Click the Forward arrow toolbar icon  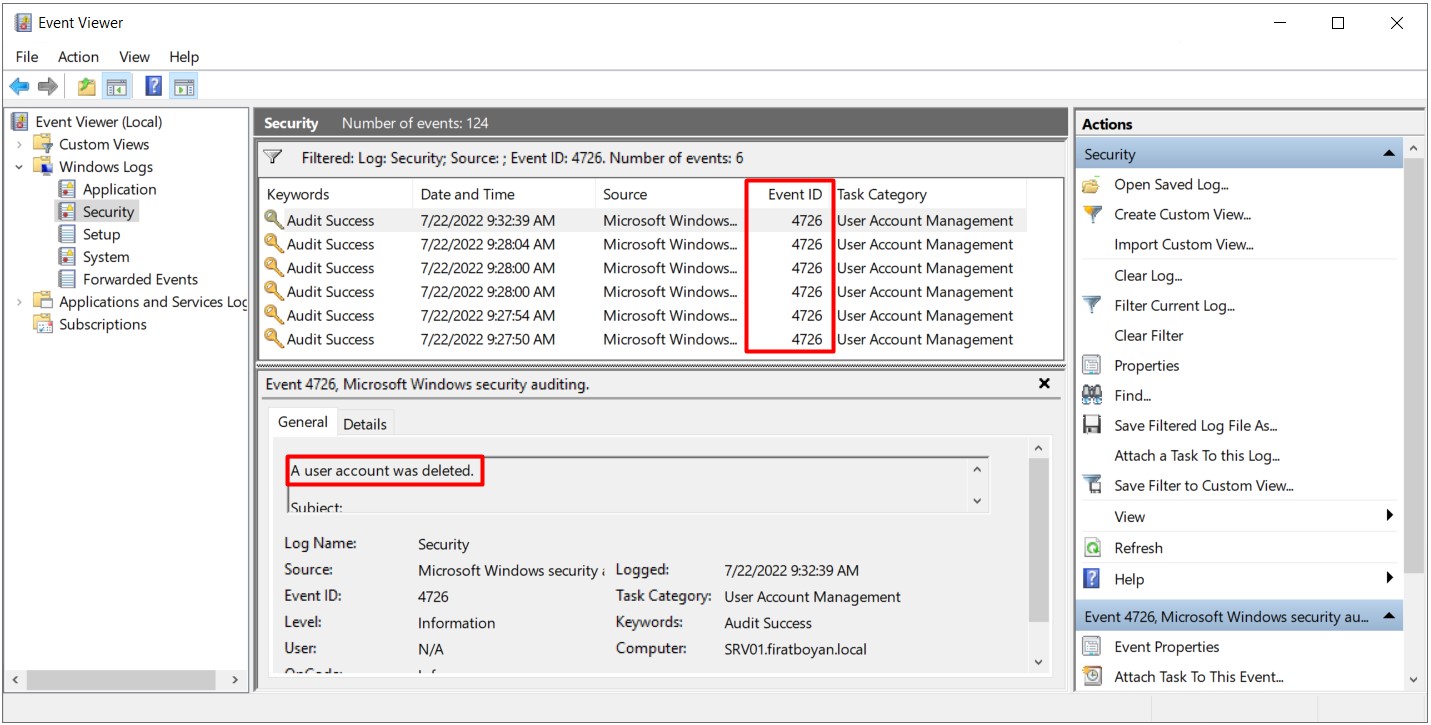coord(48,87)
